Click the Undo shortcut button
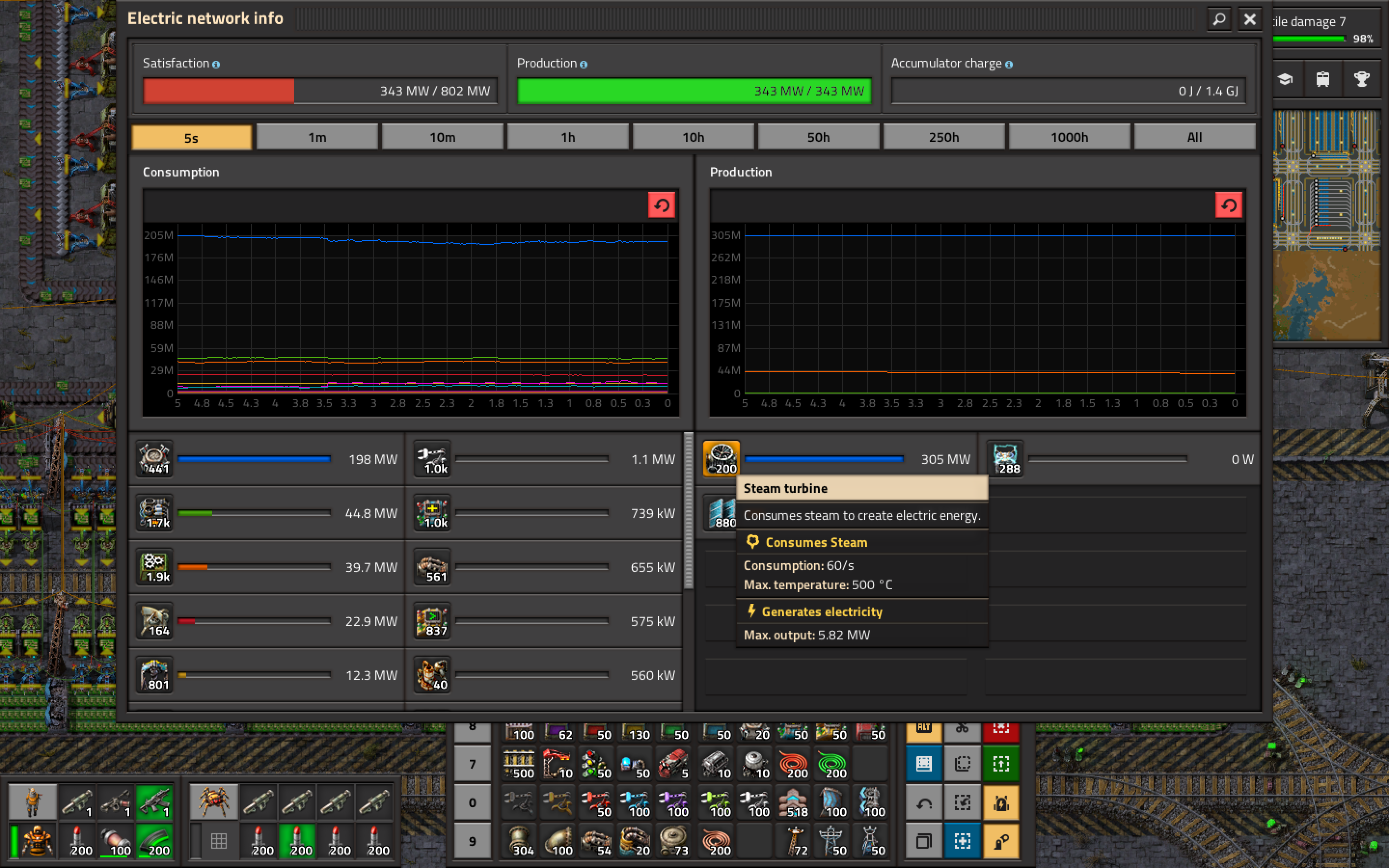The image size is (1389, 868). [x=924, y=802]
